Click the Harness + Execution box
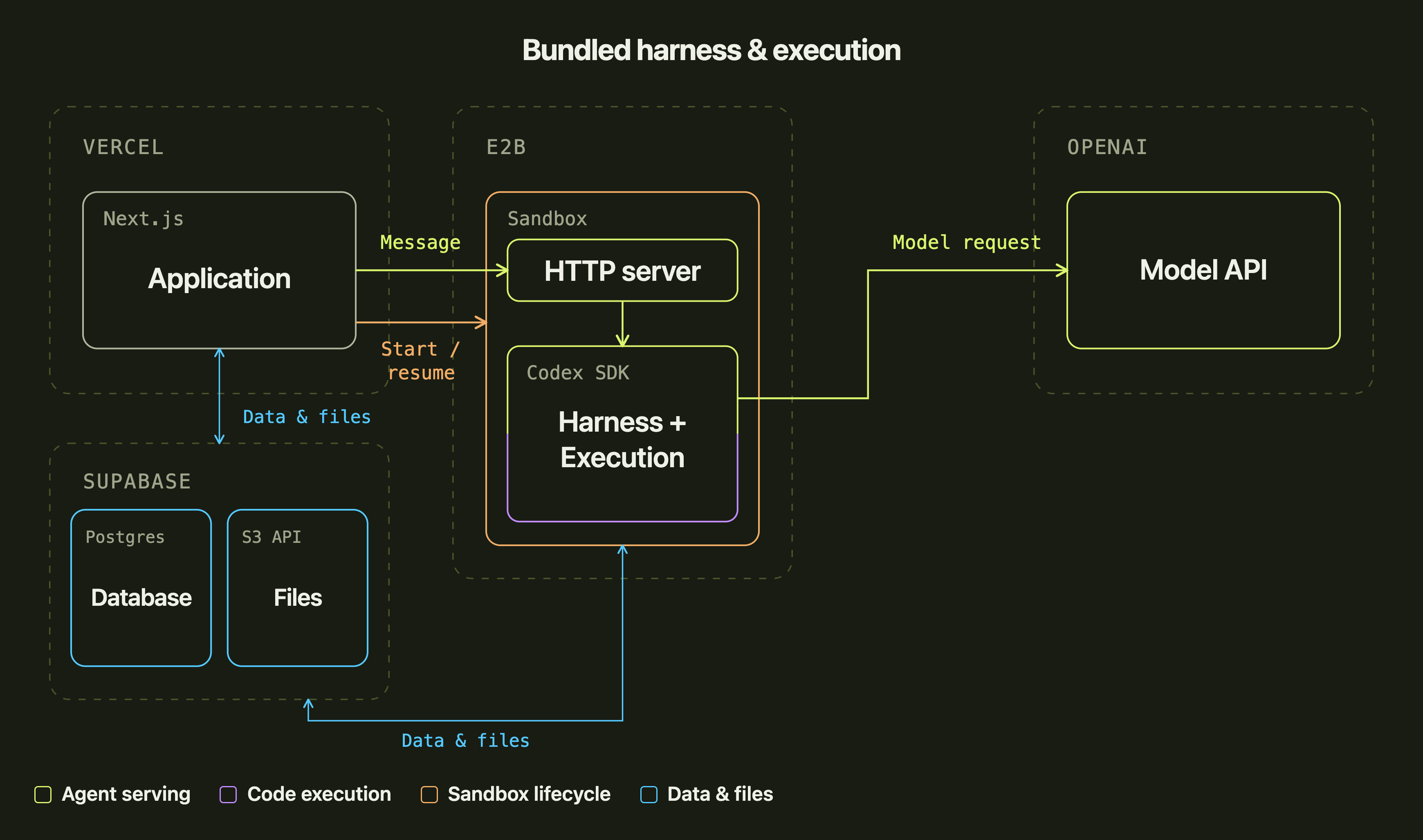1423x840 pixels. pyautogui.click(x=622, y=434)
